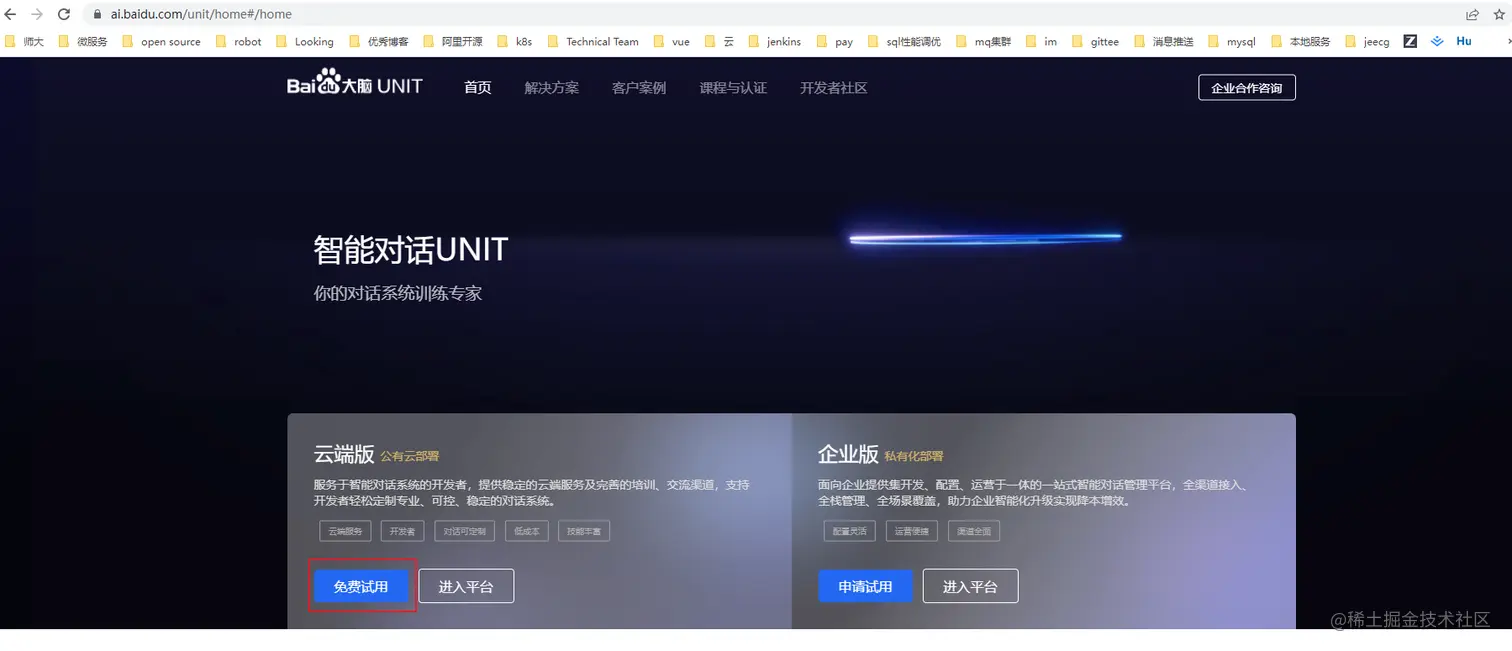Viewport: 1512px width, 651px height.
Task: Click the 开发者 tag
Action: click(403, 531)
